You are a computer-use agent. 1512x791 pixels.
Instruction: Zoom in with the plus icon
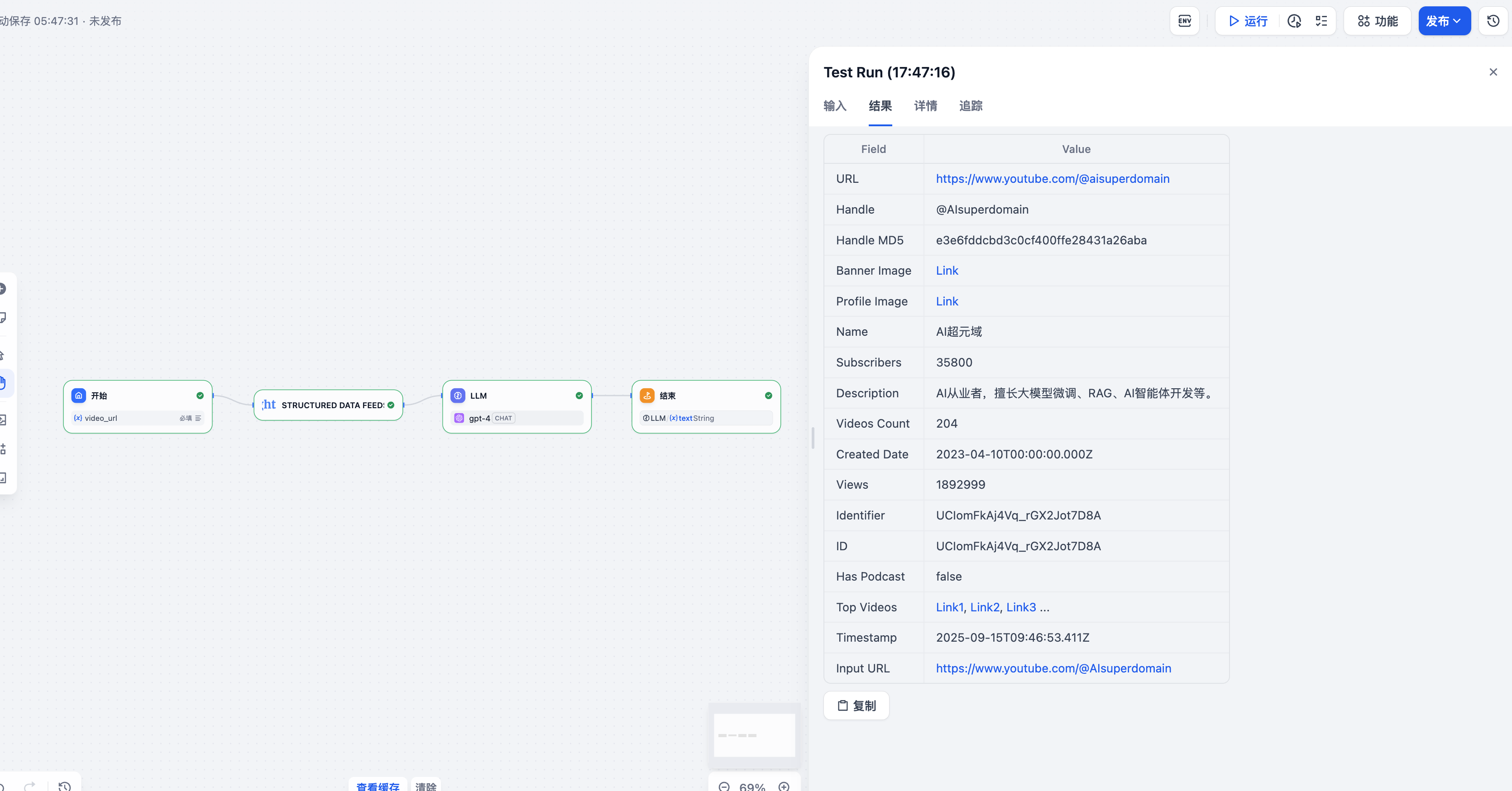[784, 786]
